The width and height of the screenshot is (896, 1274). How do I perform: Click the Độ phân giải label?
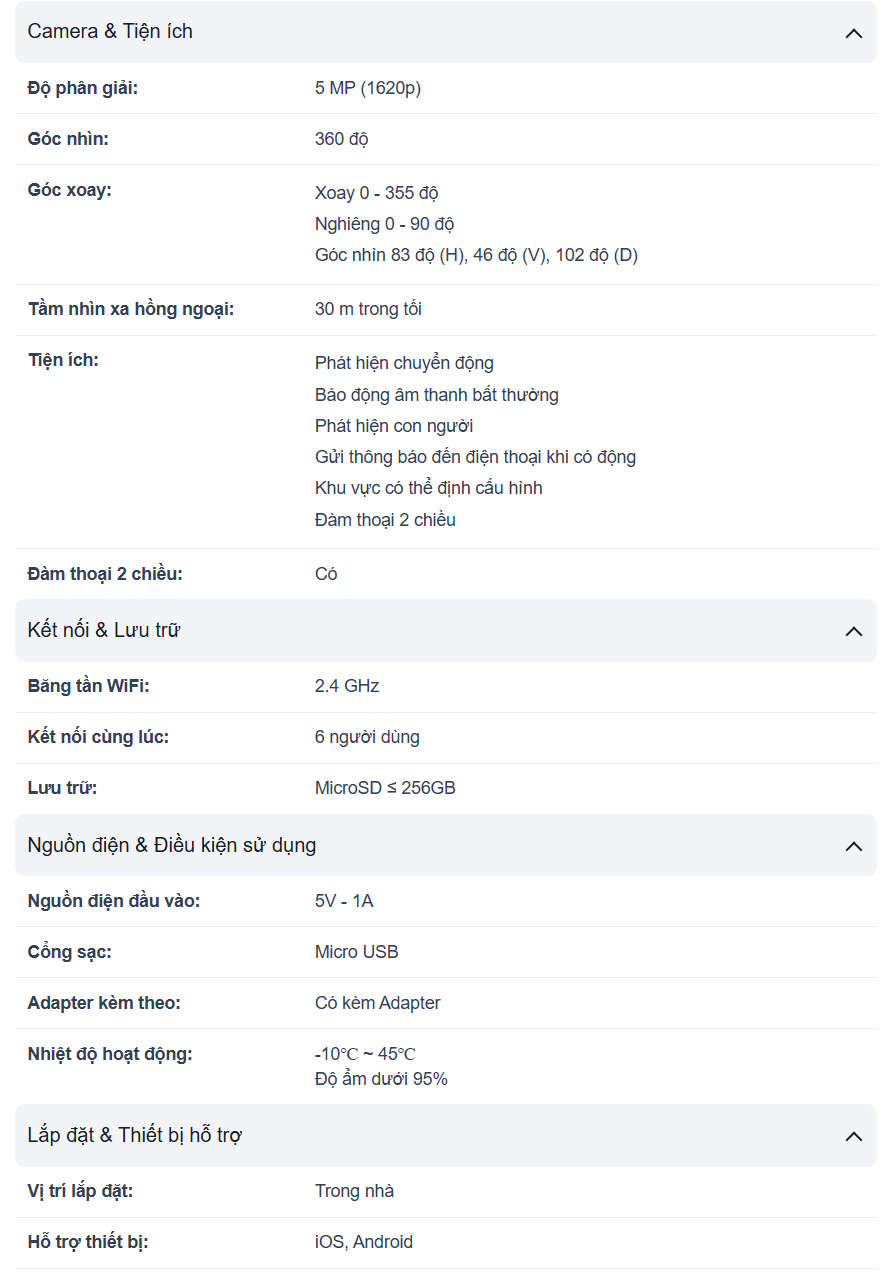click(83, 88)
